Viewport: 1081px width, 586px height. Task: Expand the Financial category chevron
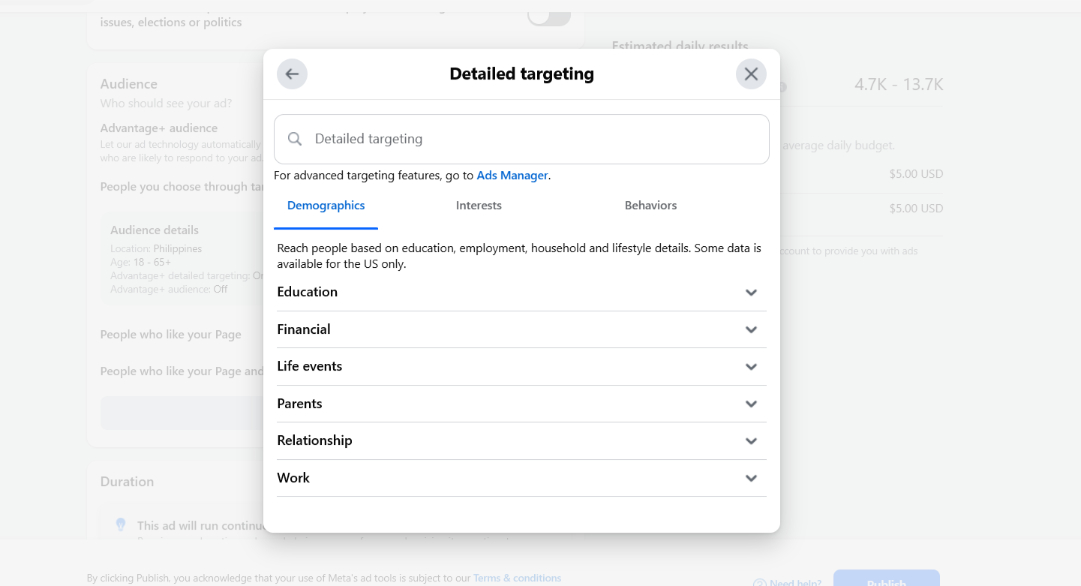click(x=751, y=330)
